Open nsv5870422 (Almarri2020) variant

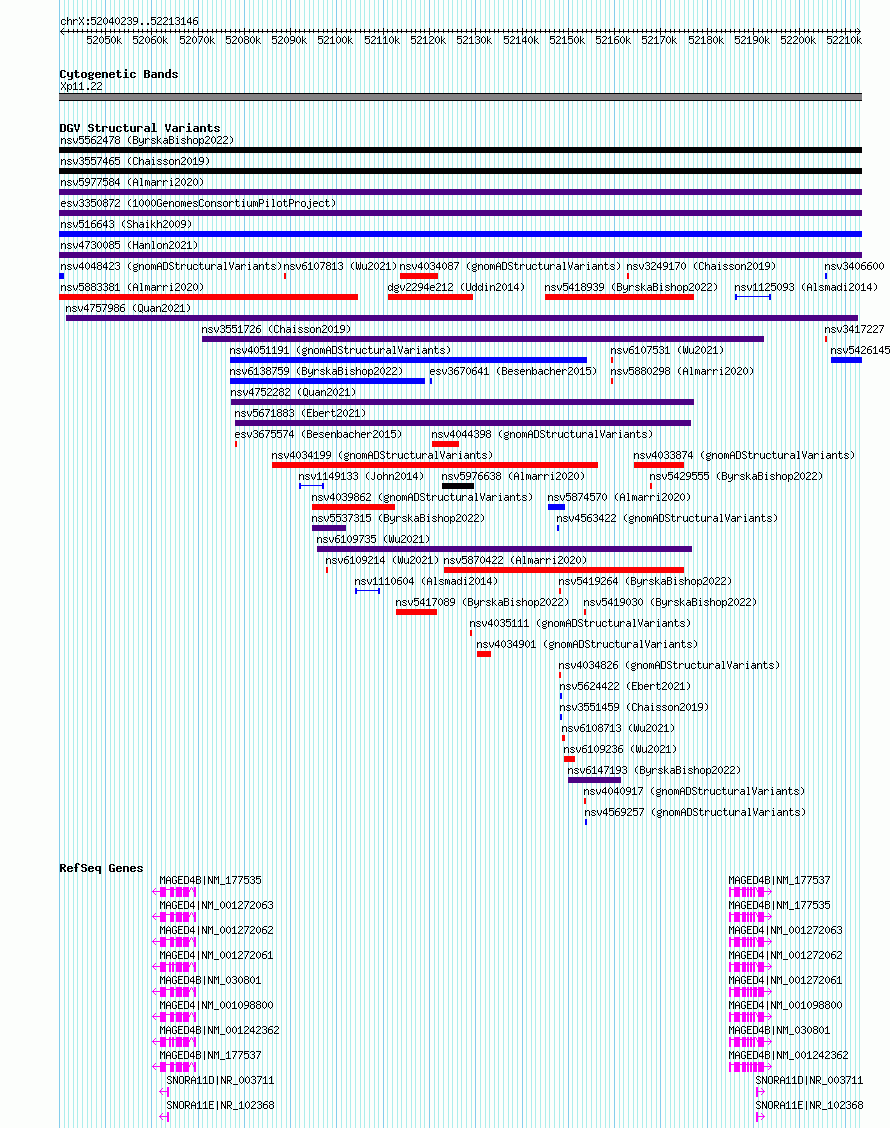point(515,560)
